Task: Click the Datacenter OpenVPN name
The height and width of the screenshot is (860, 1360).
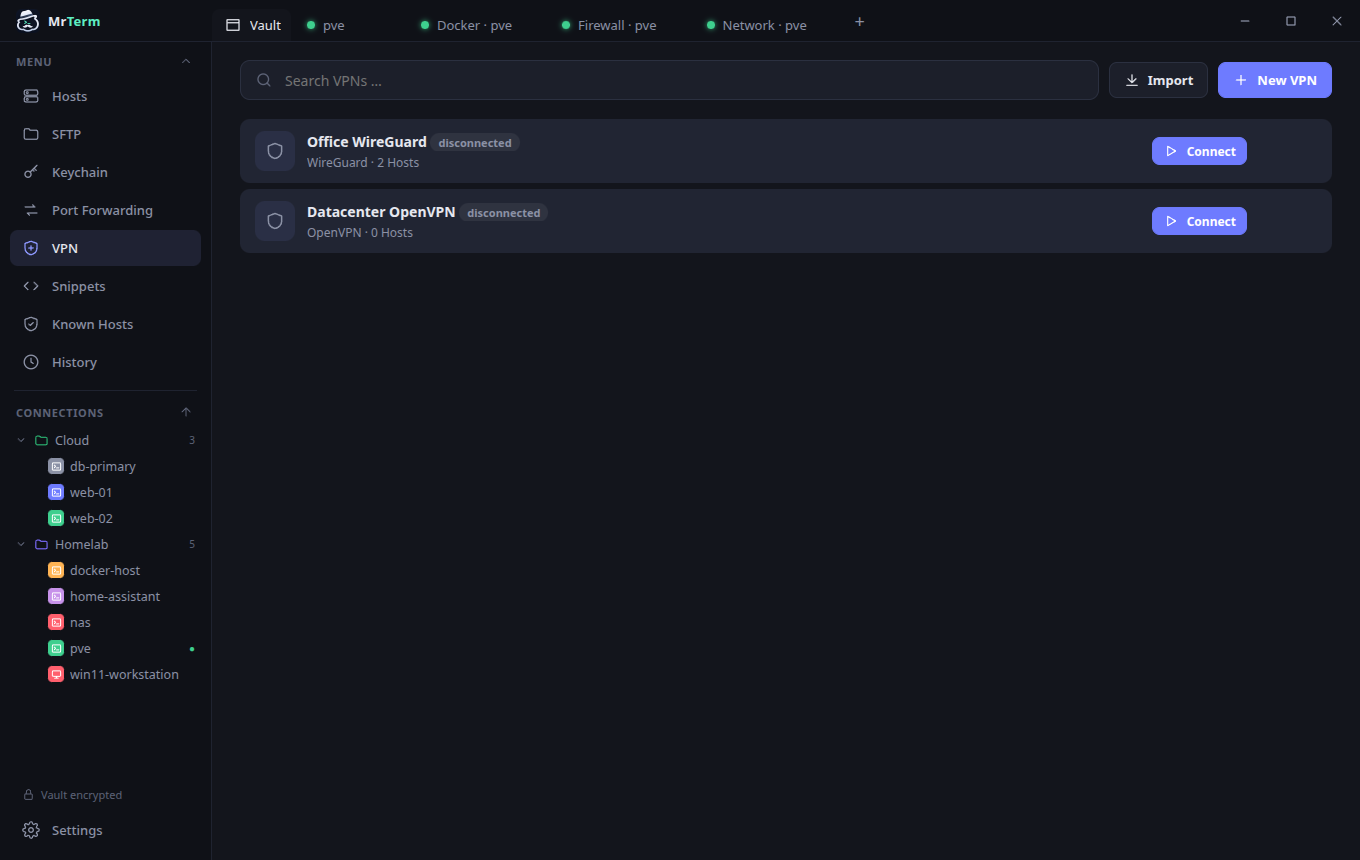Action: (381, 212)
